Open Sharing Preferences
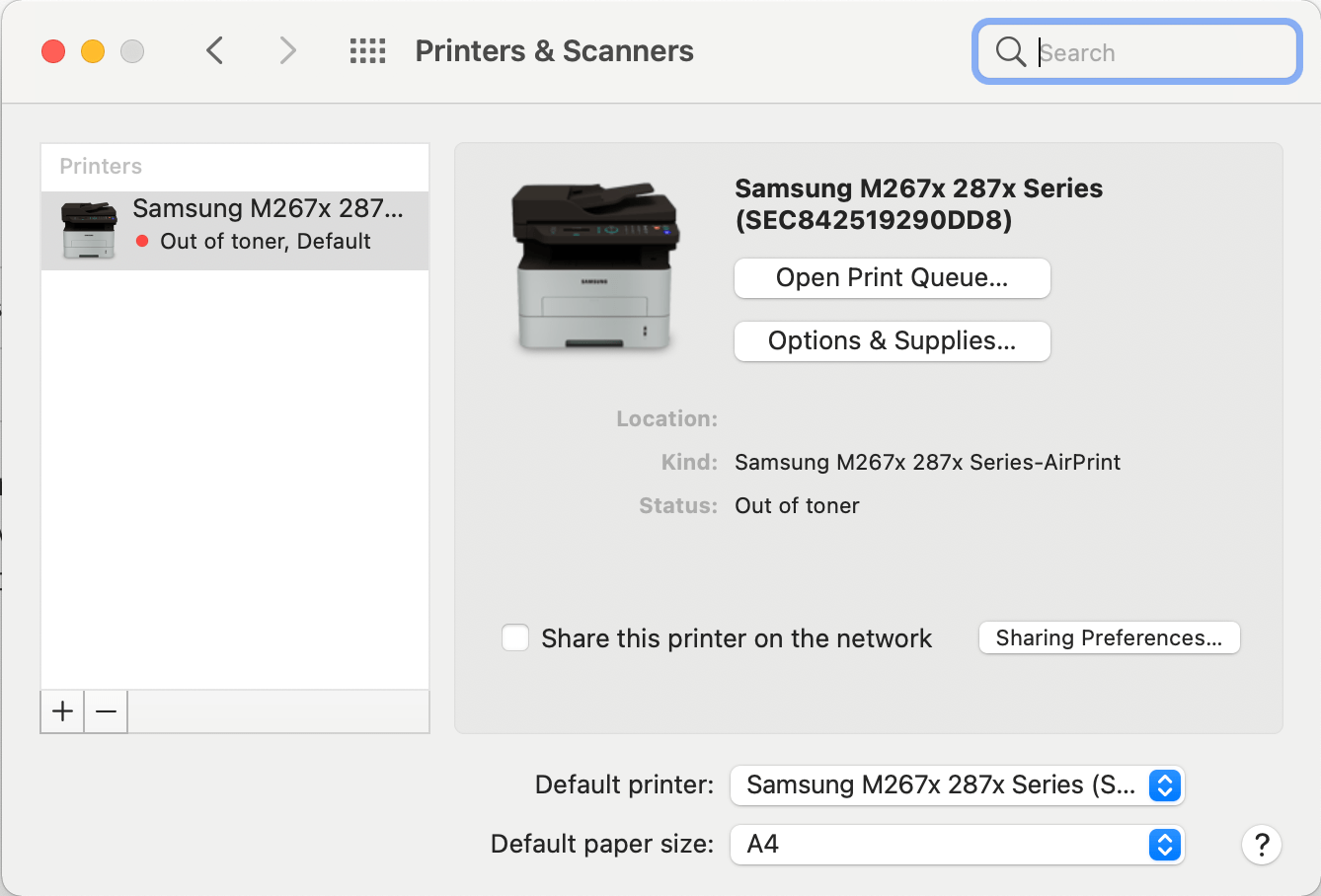This screenshot has height=896, width=1321. coord(1108,637)
